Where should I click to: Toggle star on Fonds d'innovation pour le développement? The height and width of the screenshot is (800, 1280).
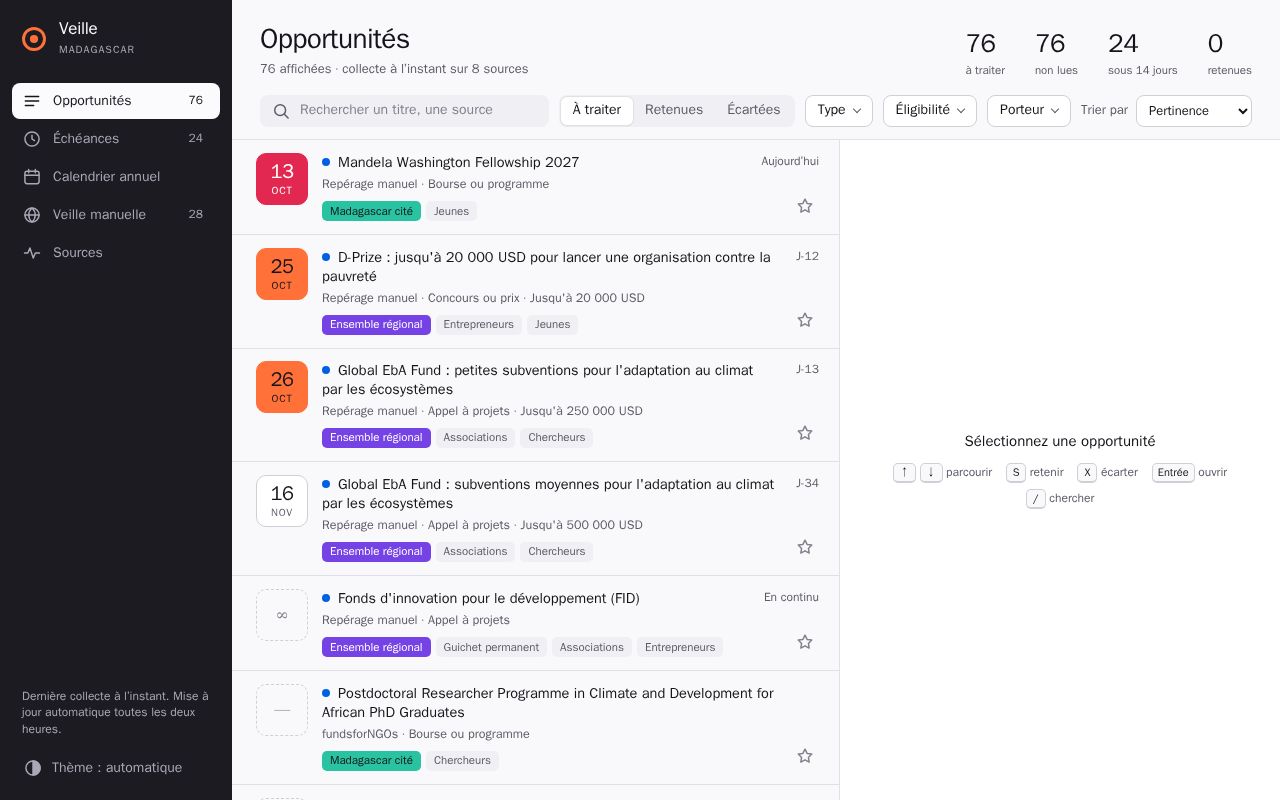[x=805, y=642]
